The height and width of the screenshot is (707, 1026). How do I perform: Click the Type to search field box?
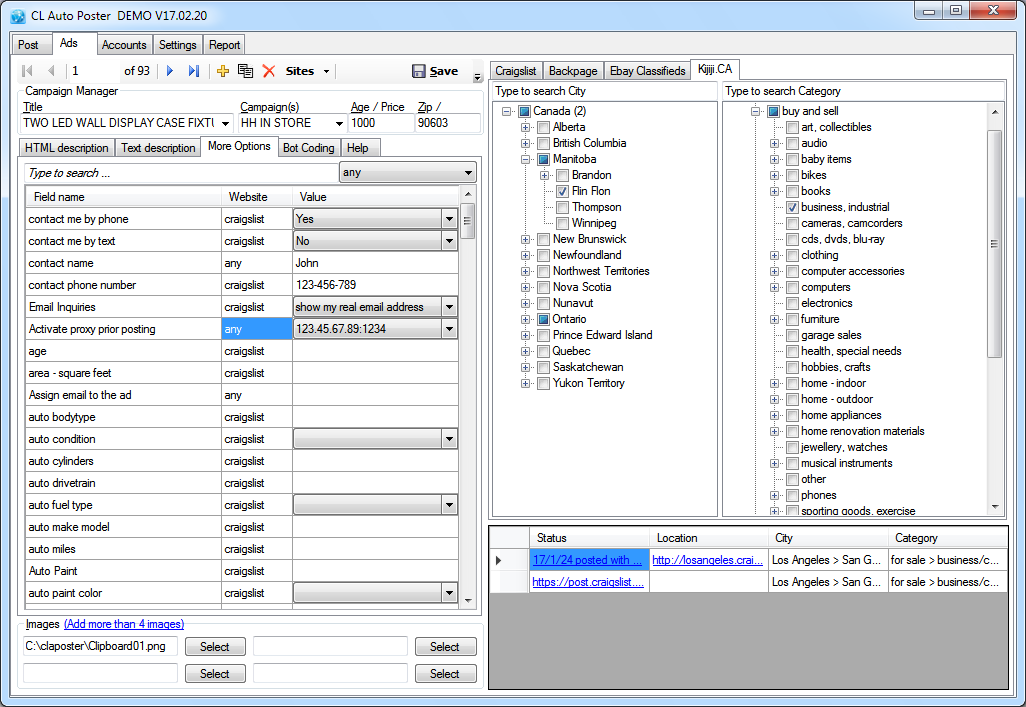[x=182, y=173]
